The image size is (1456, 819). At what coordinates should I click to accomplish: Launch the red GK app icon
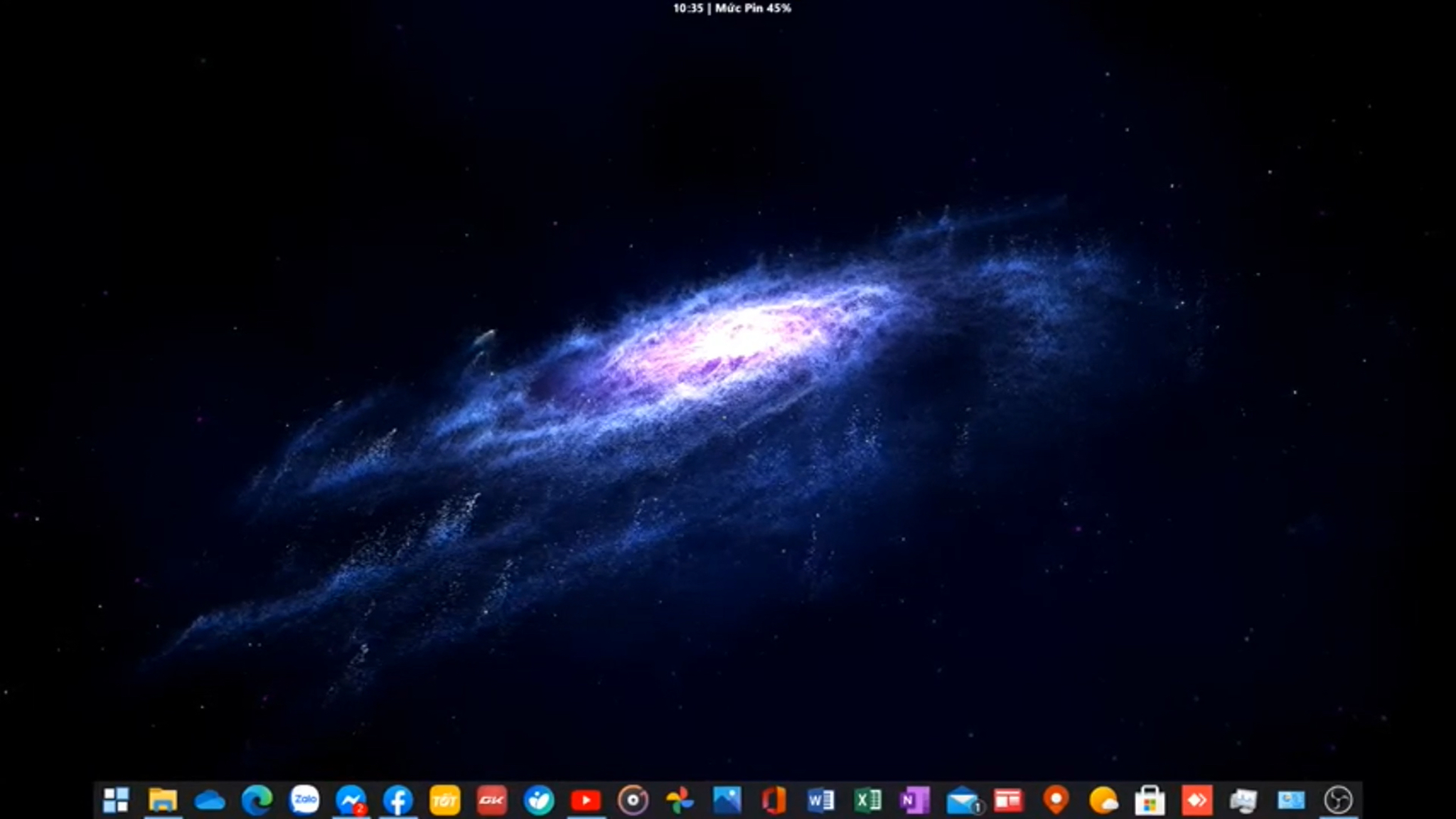[x=492, y=801]
